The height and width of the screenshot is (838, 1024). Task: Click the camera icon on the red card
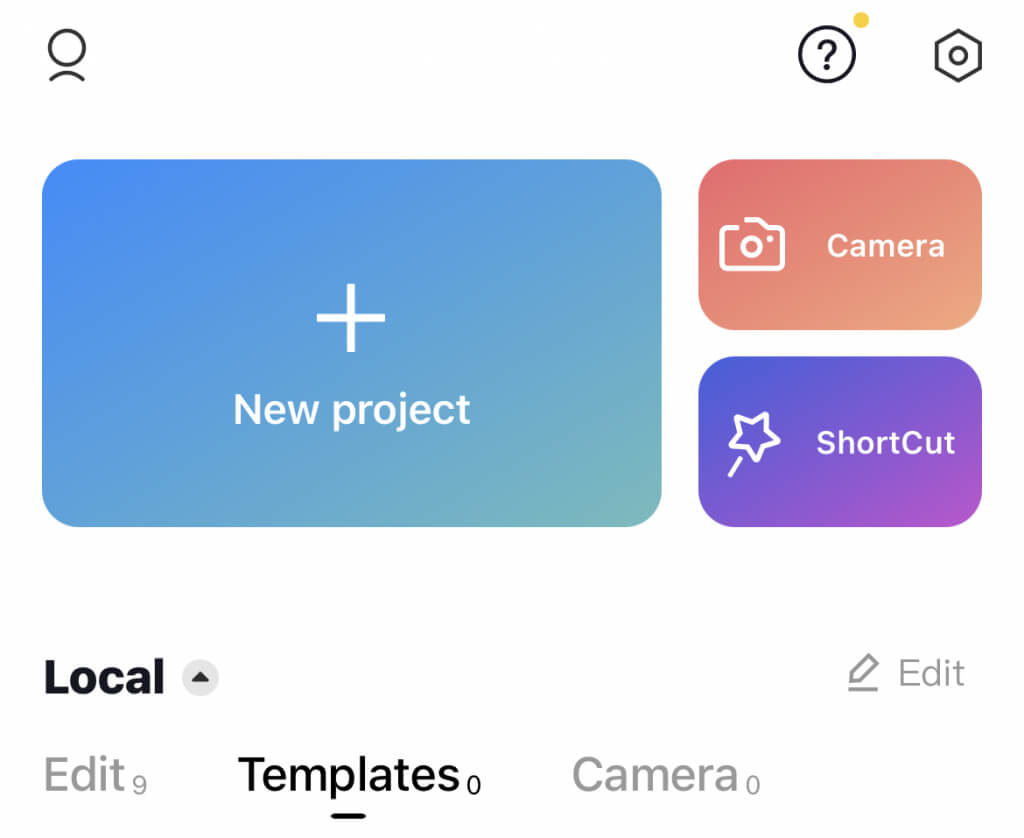[x=752, y=245]
